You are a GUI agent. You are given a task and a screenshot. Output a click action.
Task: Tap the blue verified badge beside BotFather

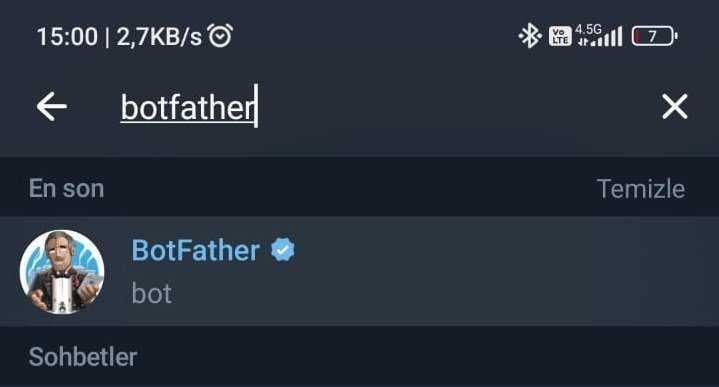click(x=282, y=250)
